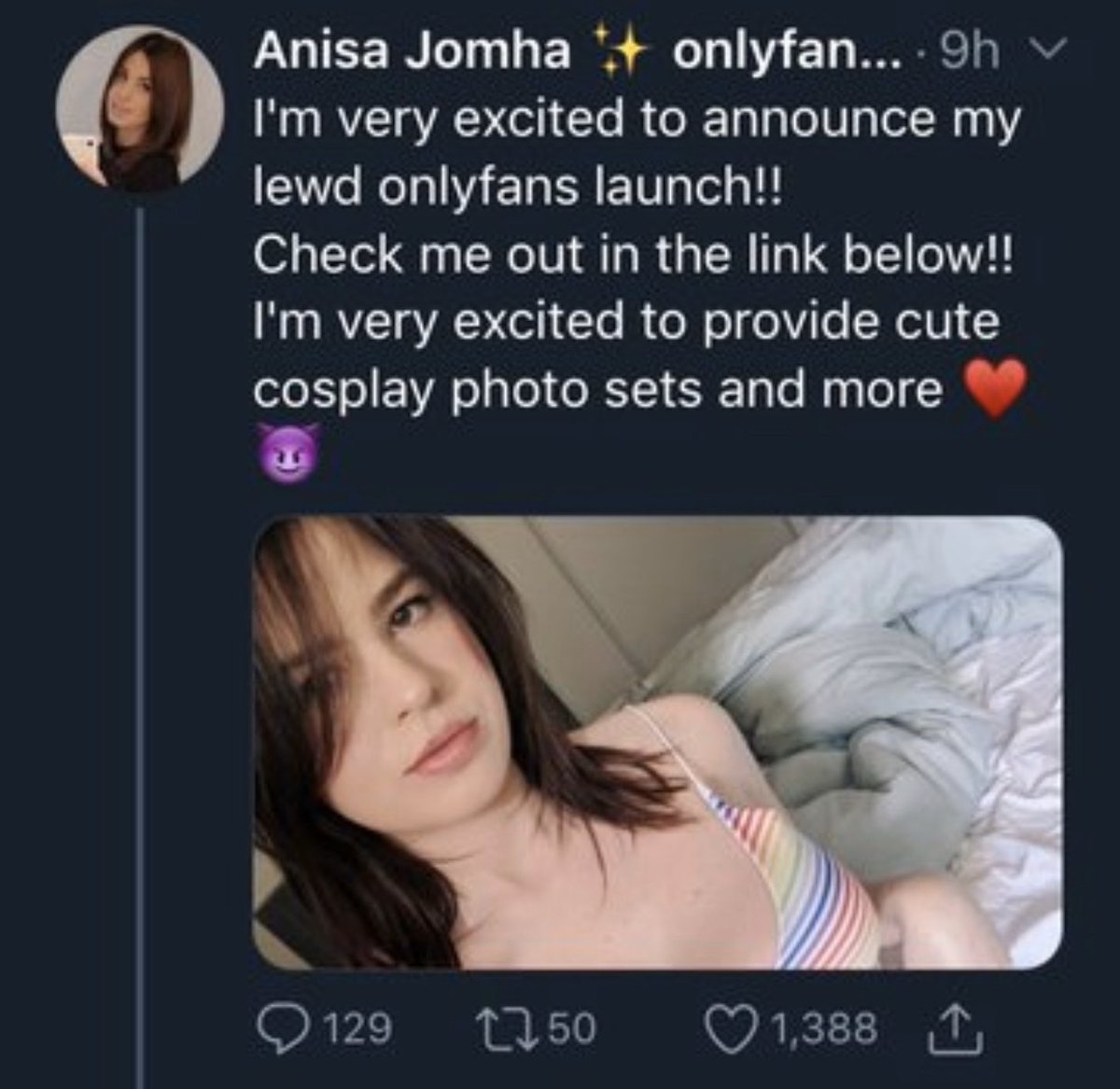Click the "Anisa Jomha" display name
The image size is (1120, 1089).
pyautogui.click(x=412, y=50)
